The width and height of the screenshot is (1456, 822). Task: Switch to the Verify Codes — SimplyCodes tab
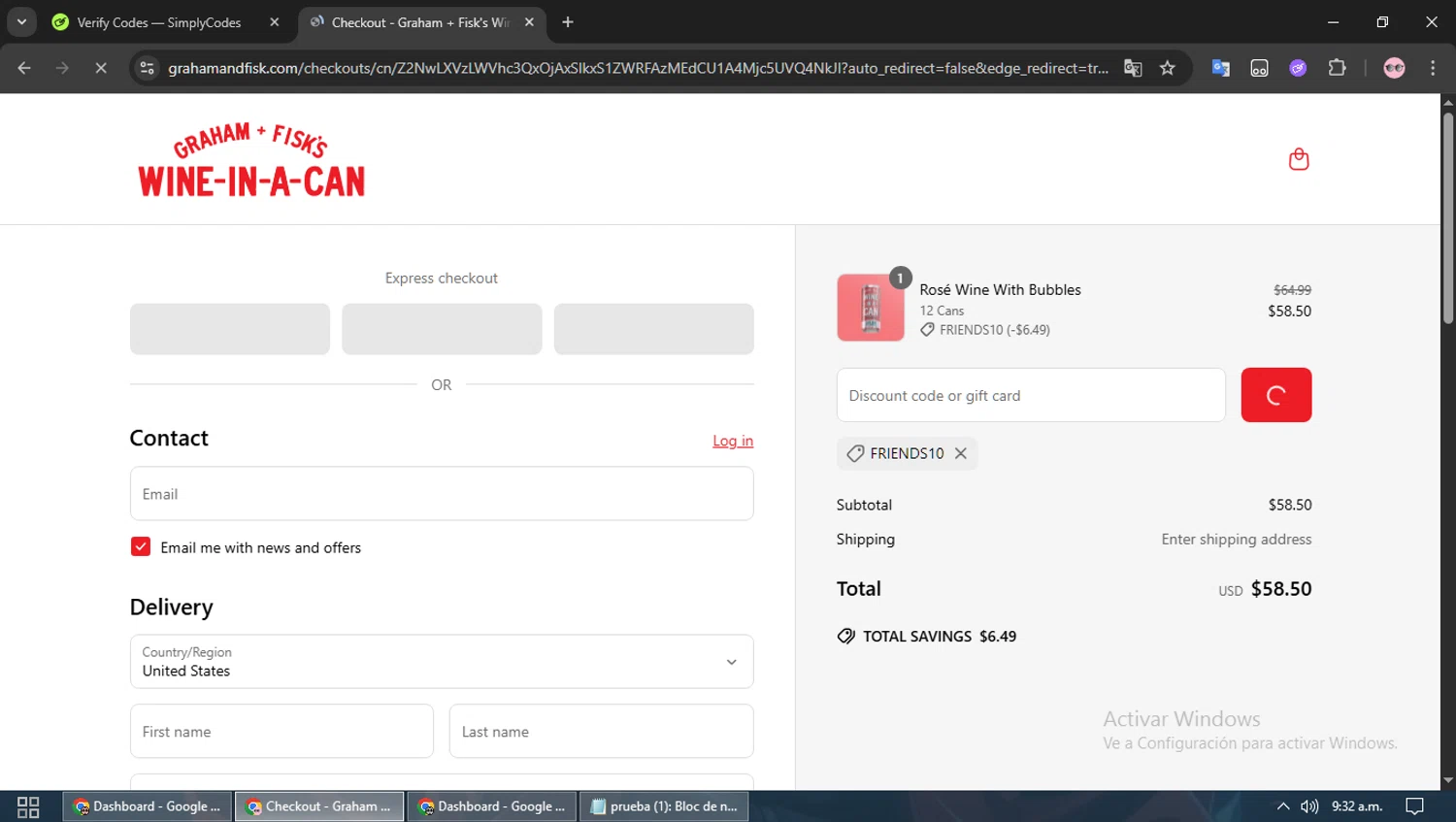[159, 22]
